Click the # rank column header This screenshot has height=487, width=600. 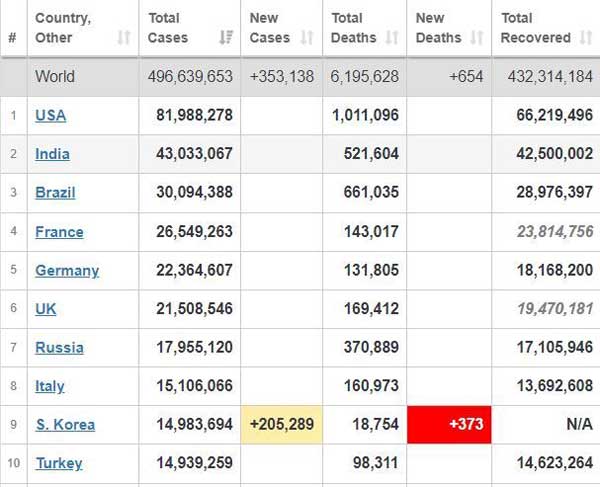[x=12, y=38]
